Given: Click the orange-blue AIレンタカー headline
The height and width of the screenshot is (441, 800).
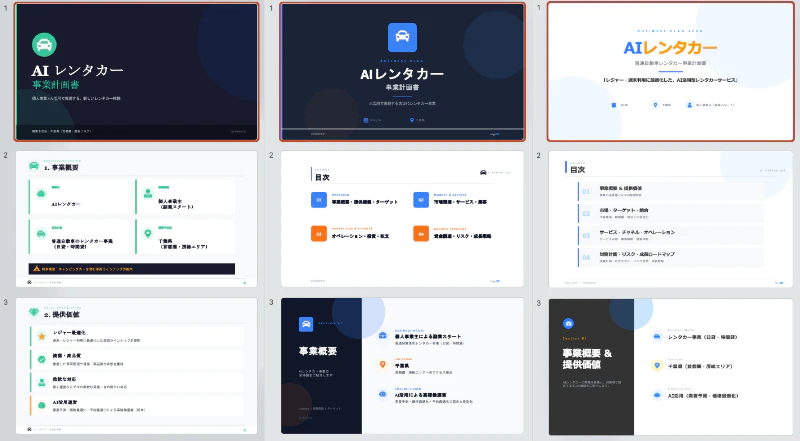Looking at the screenshot, I should pyautogui.click(x=670, y=48).
